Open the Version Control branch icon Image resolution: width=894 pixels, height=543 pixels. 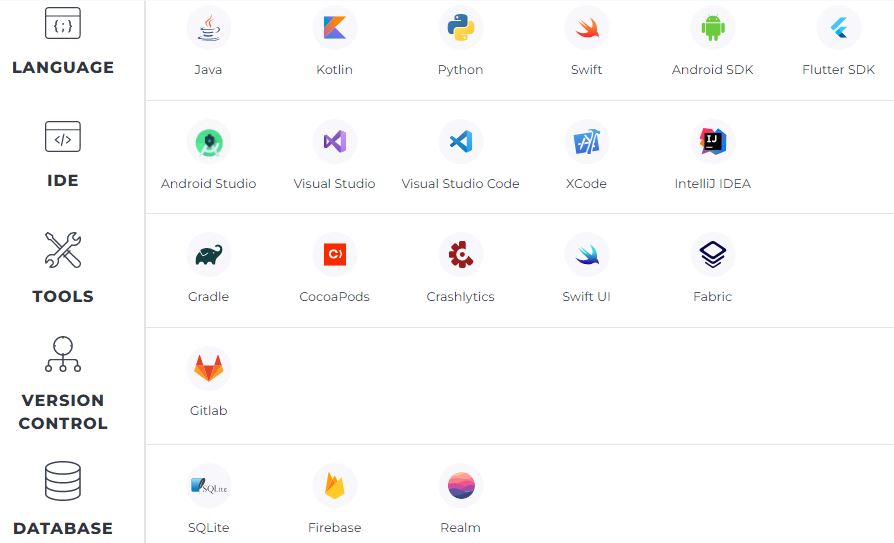[63, 354]
